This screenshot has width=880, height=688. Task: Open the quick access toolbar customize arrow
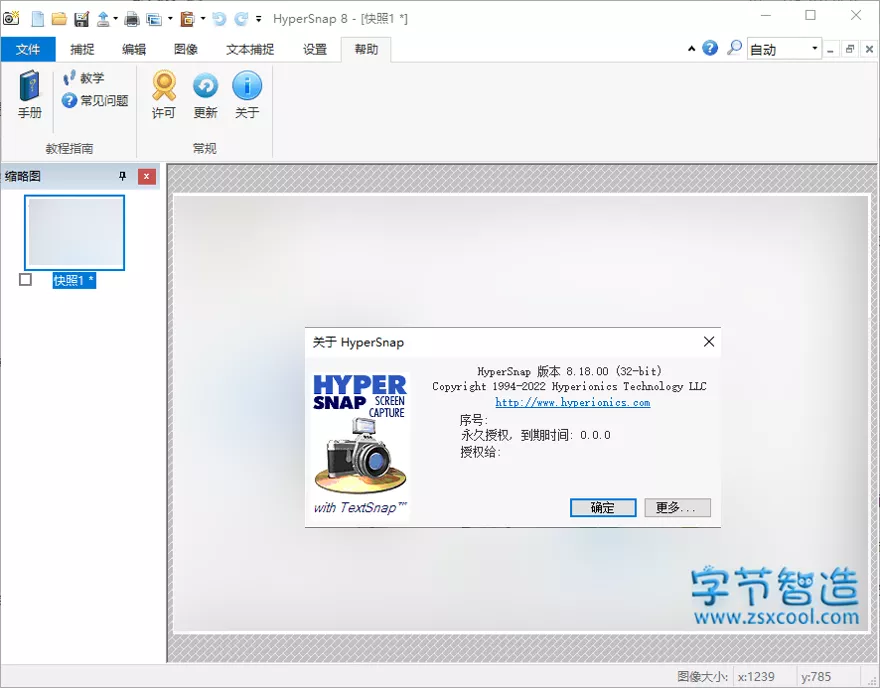(x=258, y=19)
